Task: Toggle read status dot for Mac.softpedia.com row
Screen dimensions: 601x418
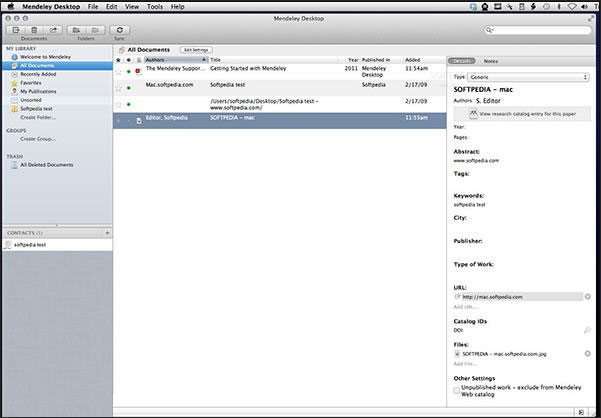Action: click(x=129, y=88)
